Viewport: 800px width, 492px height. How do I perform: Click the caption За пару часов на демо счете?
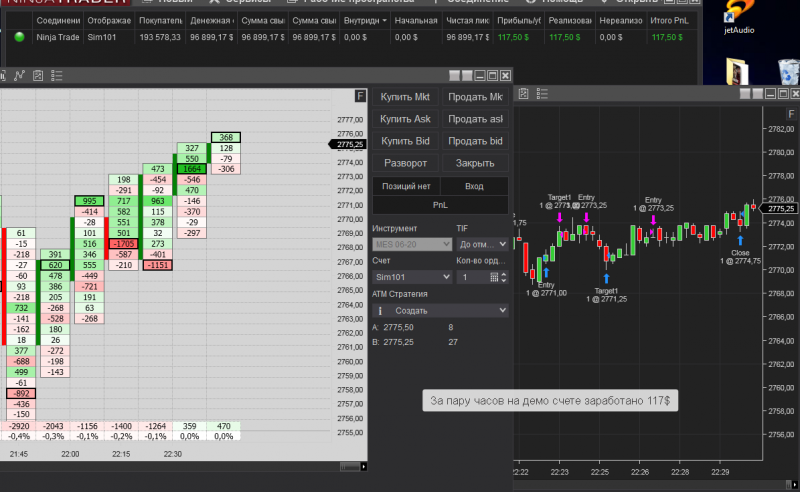coord(550,401)
